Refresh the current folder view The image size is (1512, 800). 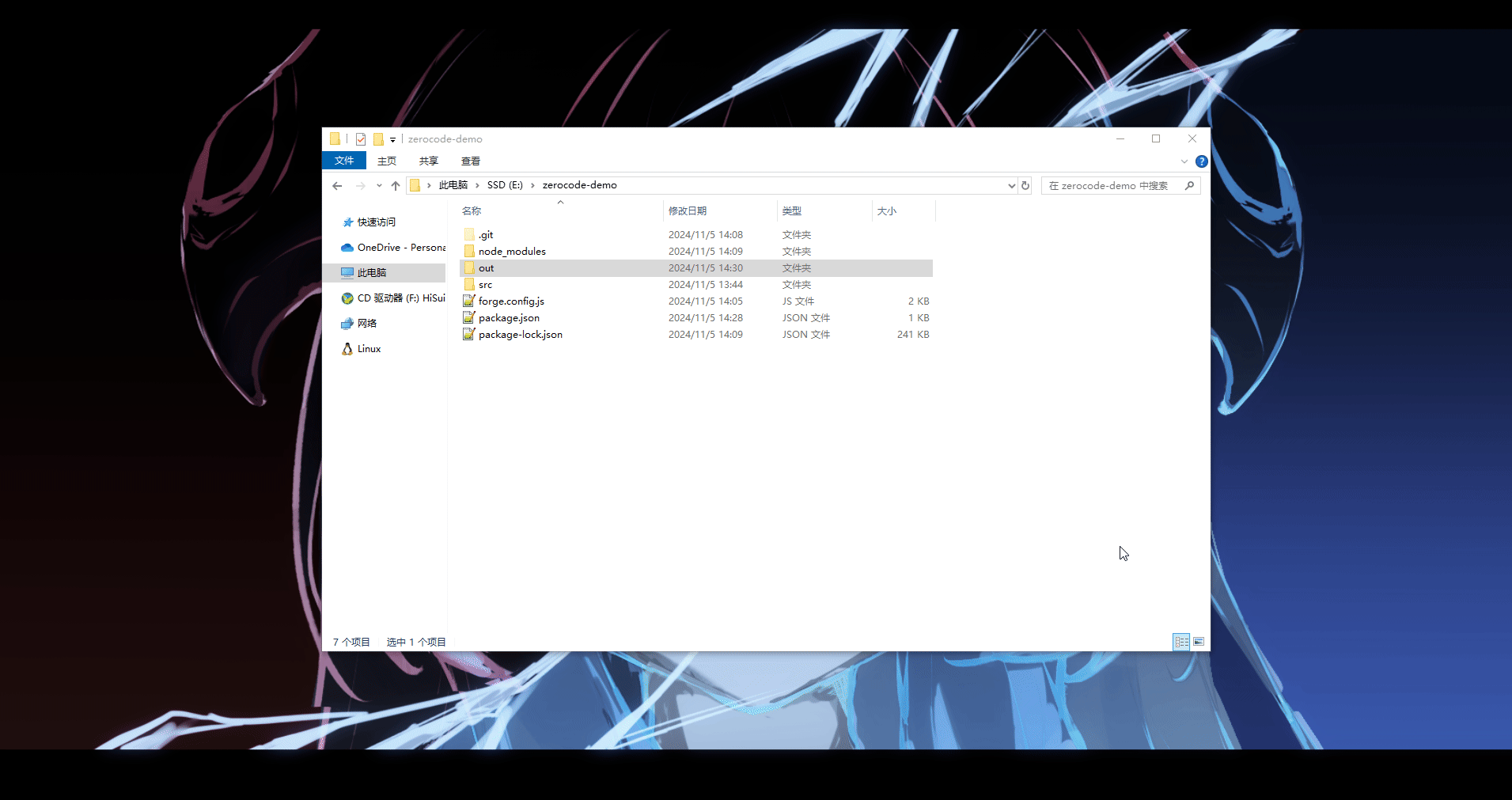(1025, 186)
